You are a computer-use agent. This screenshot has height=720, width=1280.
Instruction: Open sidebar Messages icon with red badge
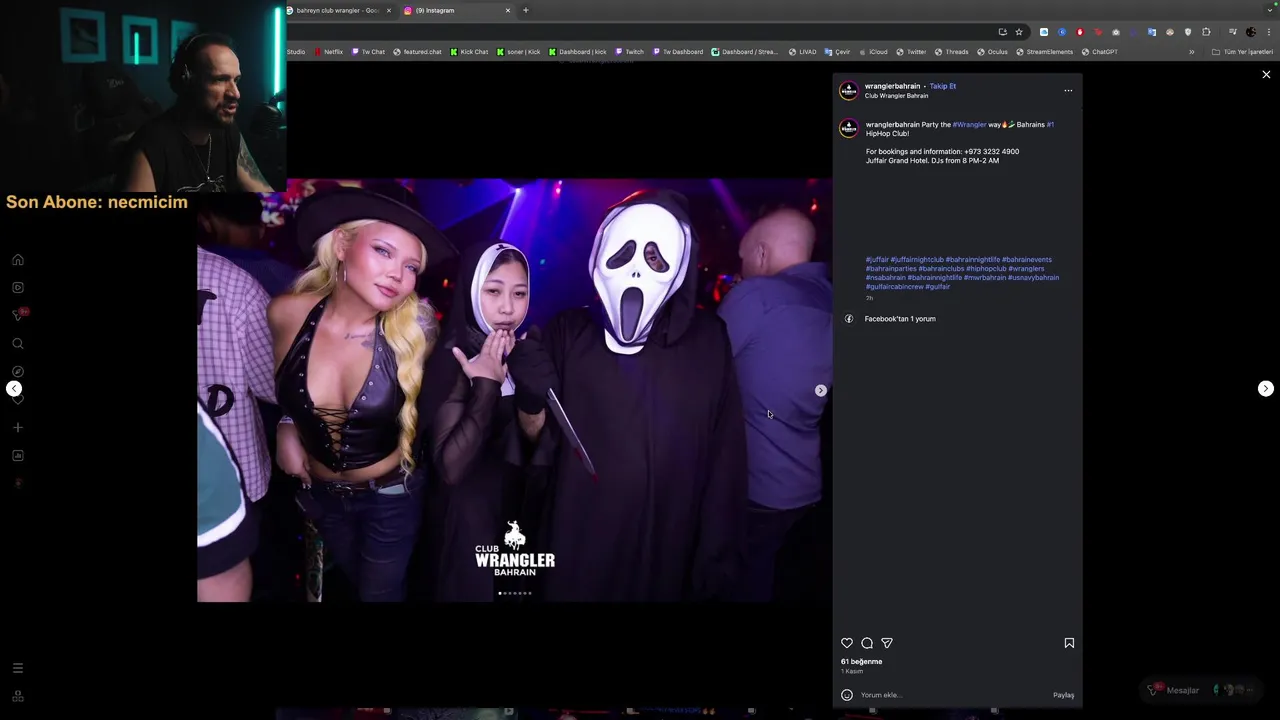point(18,315)
